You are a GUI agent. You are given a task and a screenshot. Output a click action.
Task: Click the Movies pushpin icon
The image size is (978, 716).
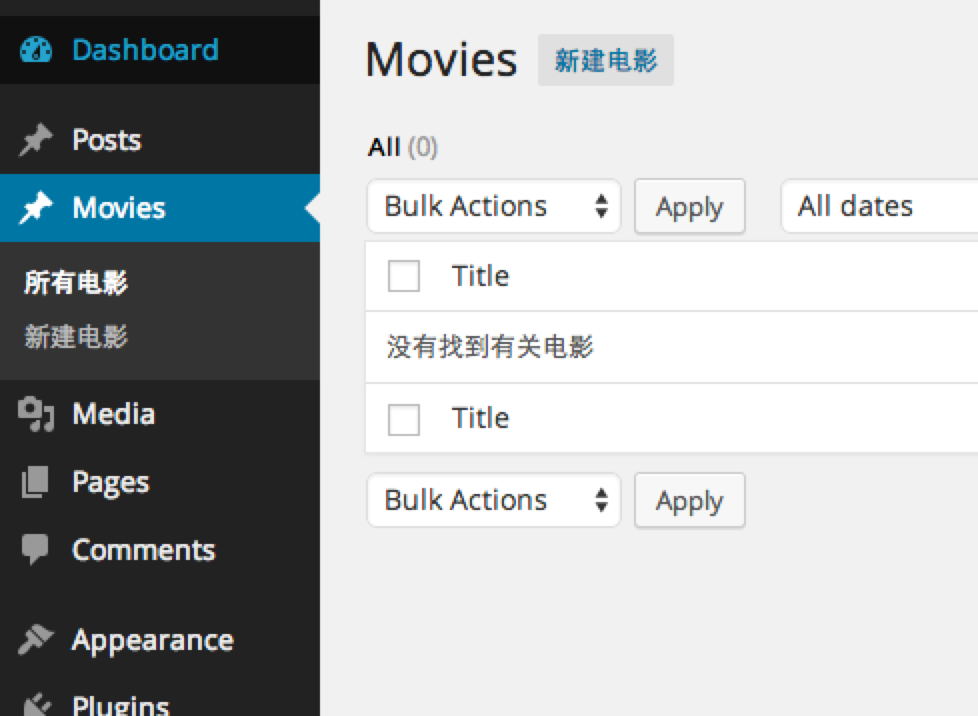pyautogui.click(x=35, y=208)
